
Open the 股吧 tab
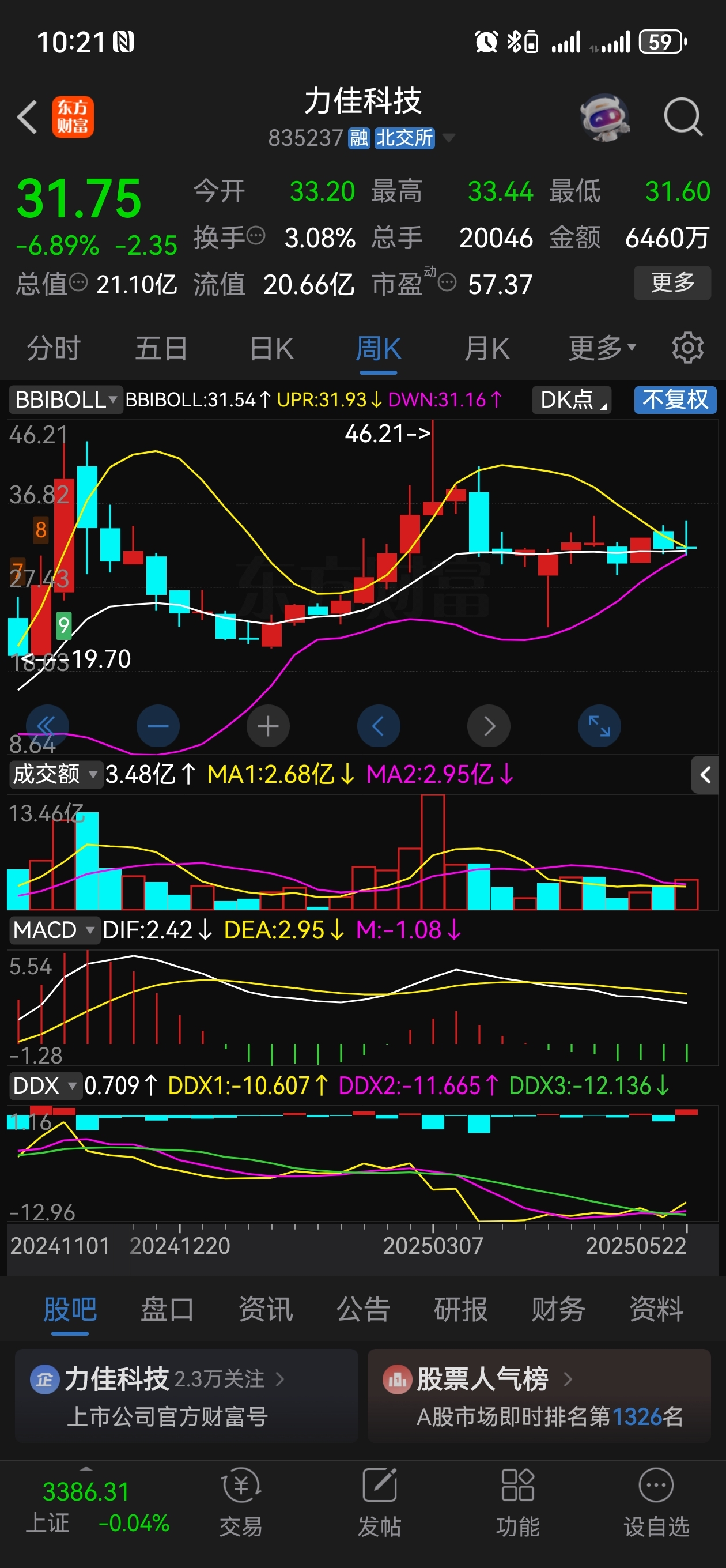[70, 1309]
